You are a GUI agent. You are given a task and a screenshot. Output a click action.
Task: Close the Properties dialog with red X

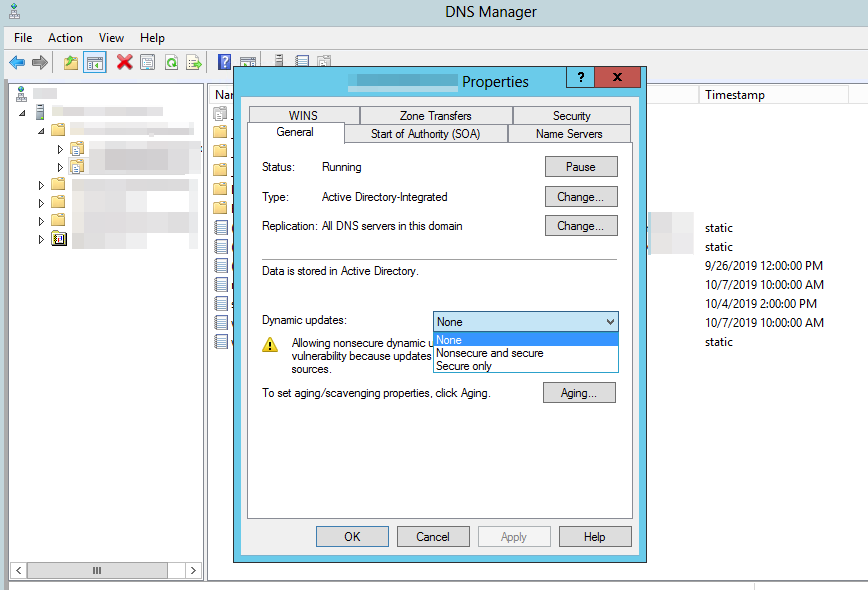click(x=617, y=77)
